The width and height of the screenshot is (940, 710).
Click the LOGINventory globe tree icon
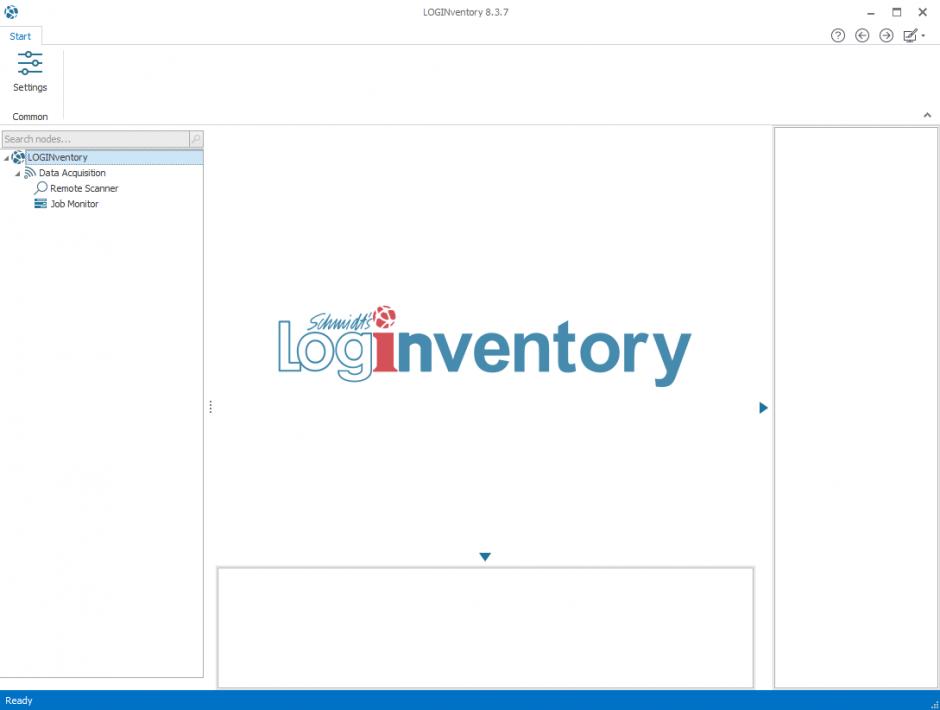coord(18,157)
